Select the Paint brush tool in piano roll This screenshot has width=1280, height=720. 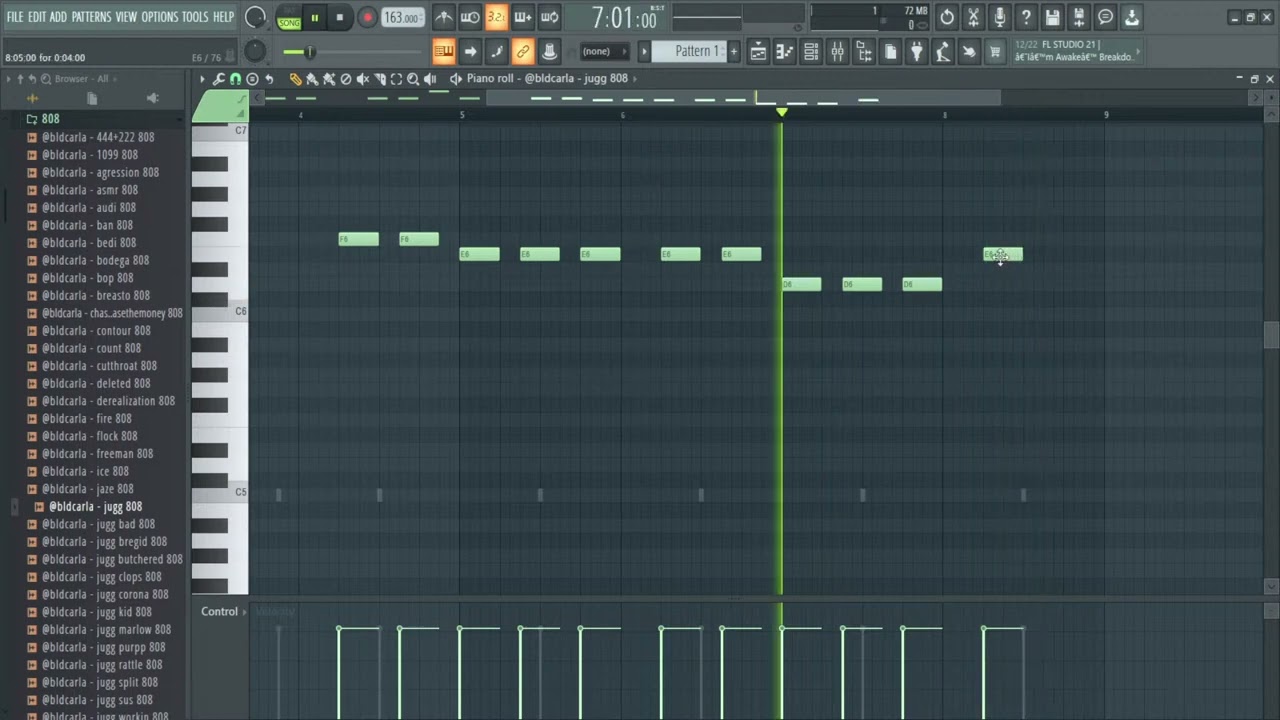pyautogui.click(x=312, y=79)
